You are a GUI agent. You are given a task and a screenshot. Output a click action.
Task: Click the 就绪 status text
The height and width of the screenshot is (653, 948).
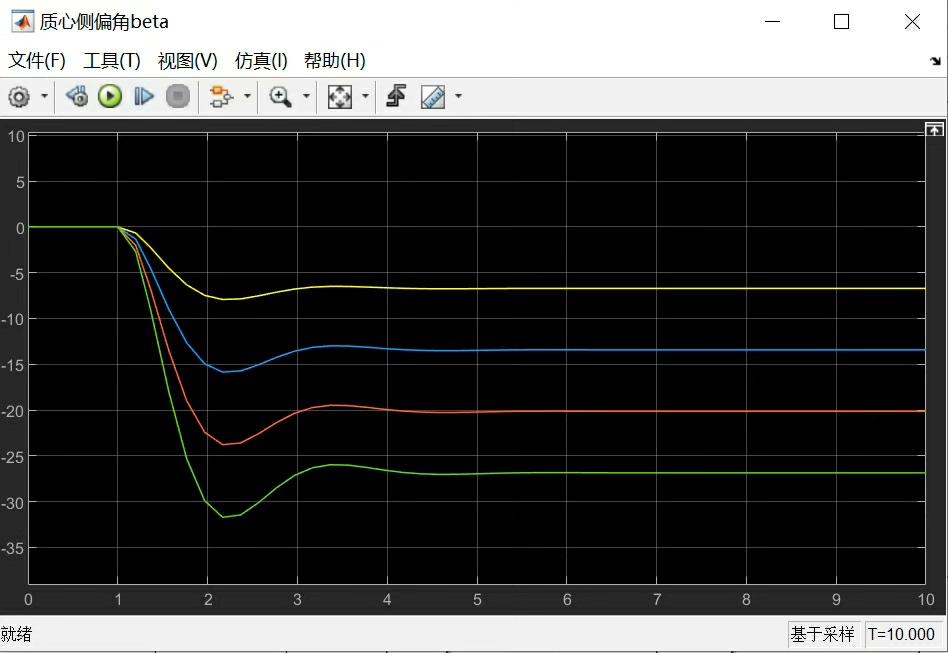point(16,634)
